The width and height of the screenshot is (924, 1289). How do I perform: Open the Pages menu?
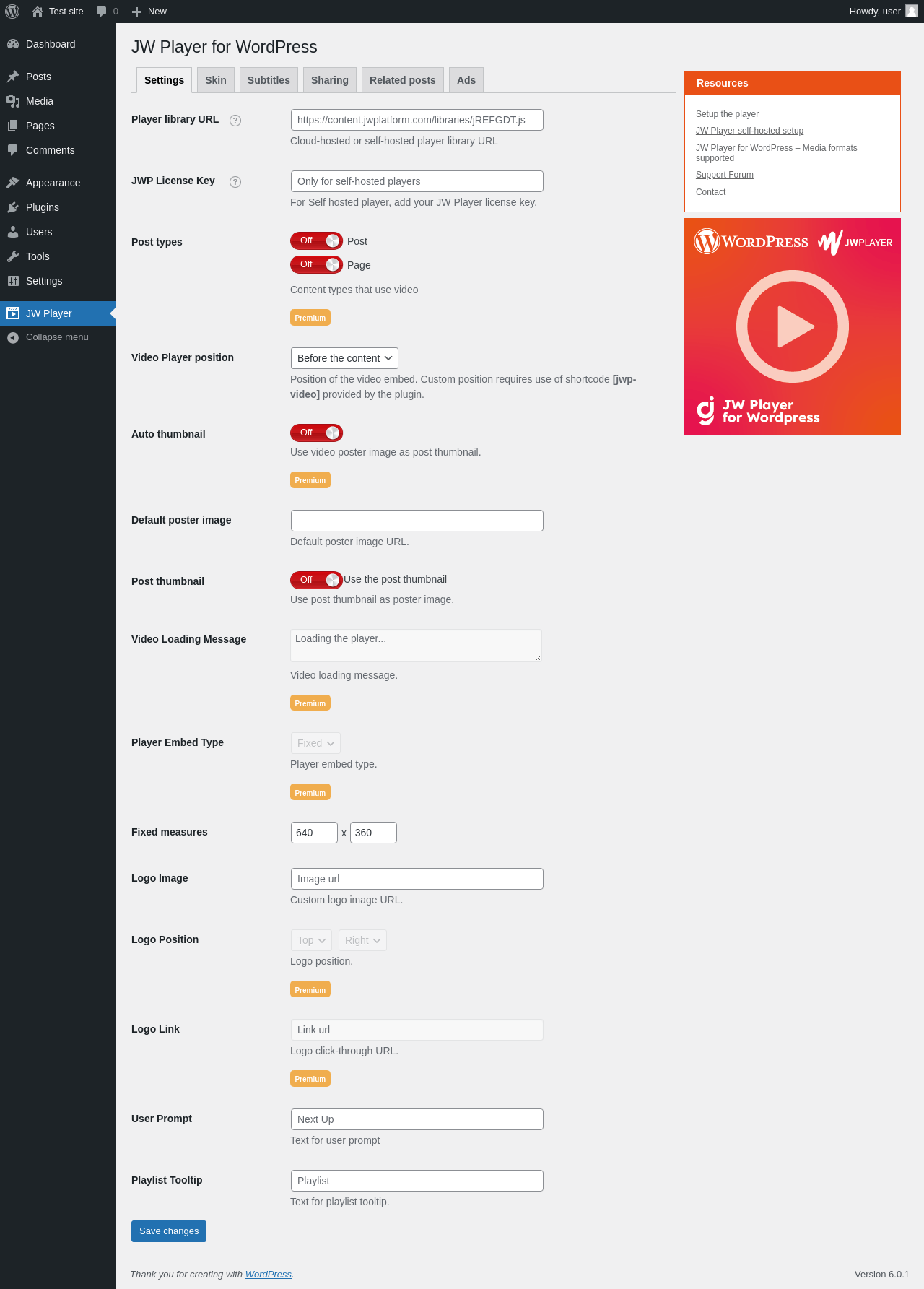pos(58,126)
